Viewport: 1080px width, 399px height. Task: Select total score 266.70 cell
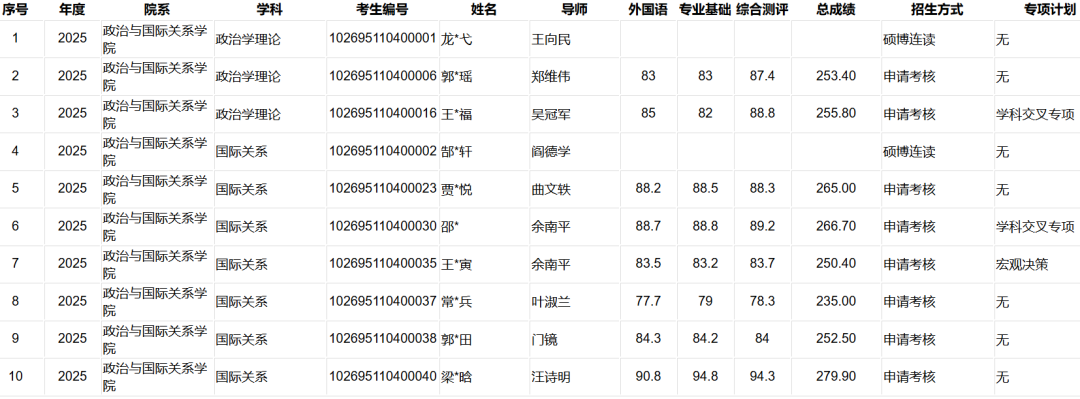coord(835,226)
